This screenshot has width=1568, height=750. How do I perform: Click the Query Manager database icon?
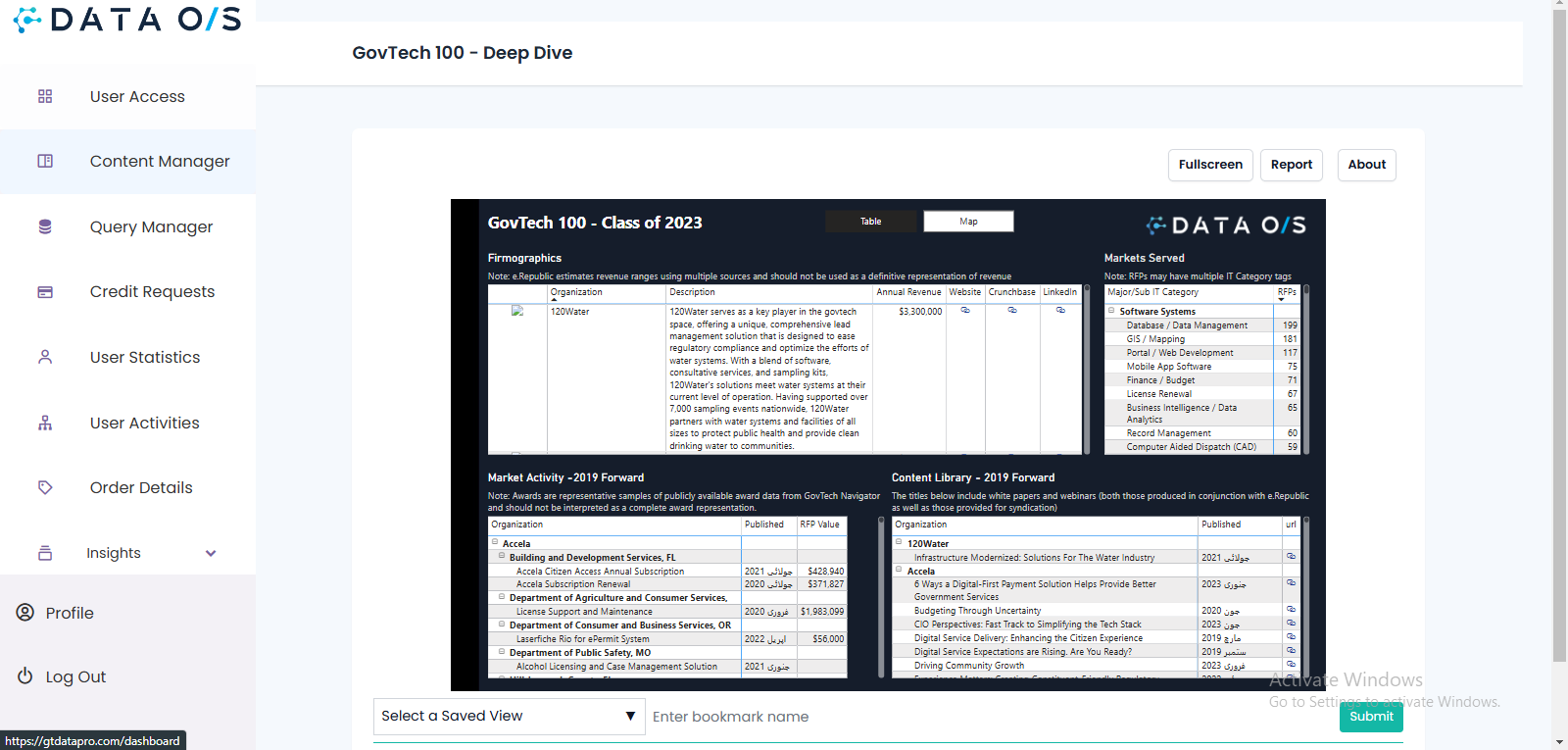click(x=45, y=226)
